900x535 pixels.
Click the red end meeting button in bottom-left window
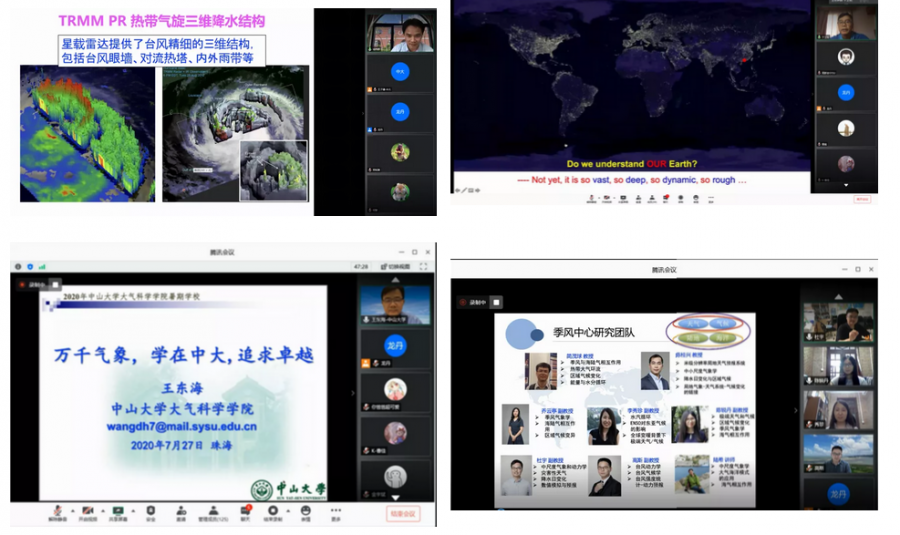click(x=403, y=513)
